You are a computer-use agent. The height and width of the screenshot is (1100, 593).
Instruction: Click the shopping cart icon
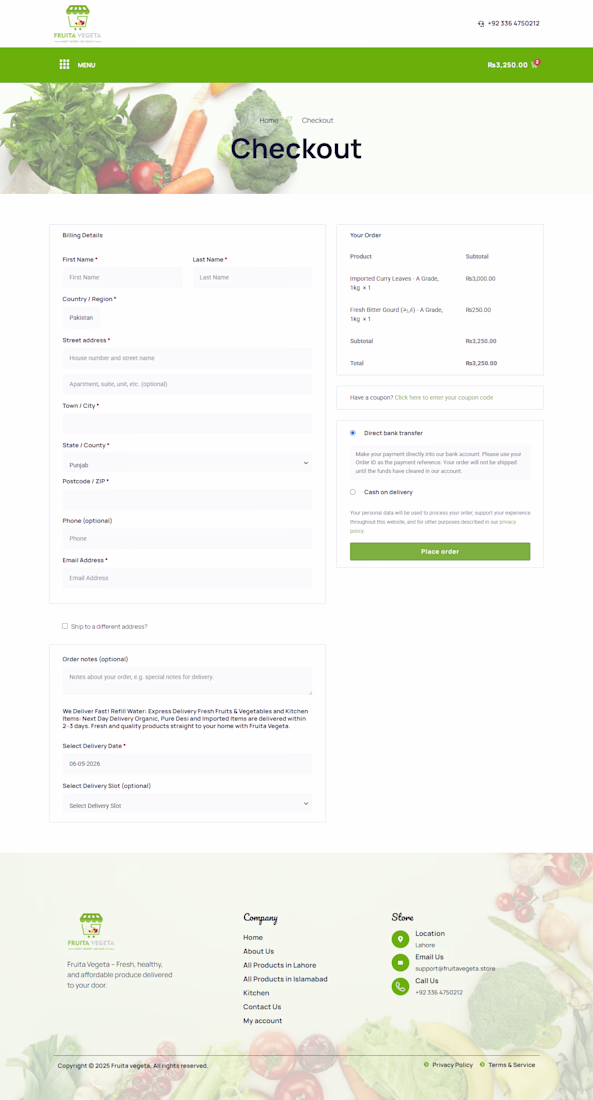[535, 65]
